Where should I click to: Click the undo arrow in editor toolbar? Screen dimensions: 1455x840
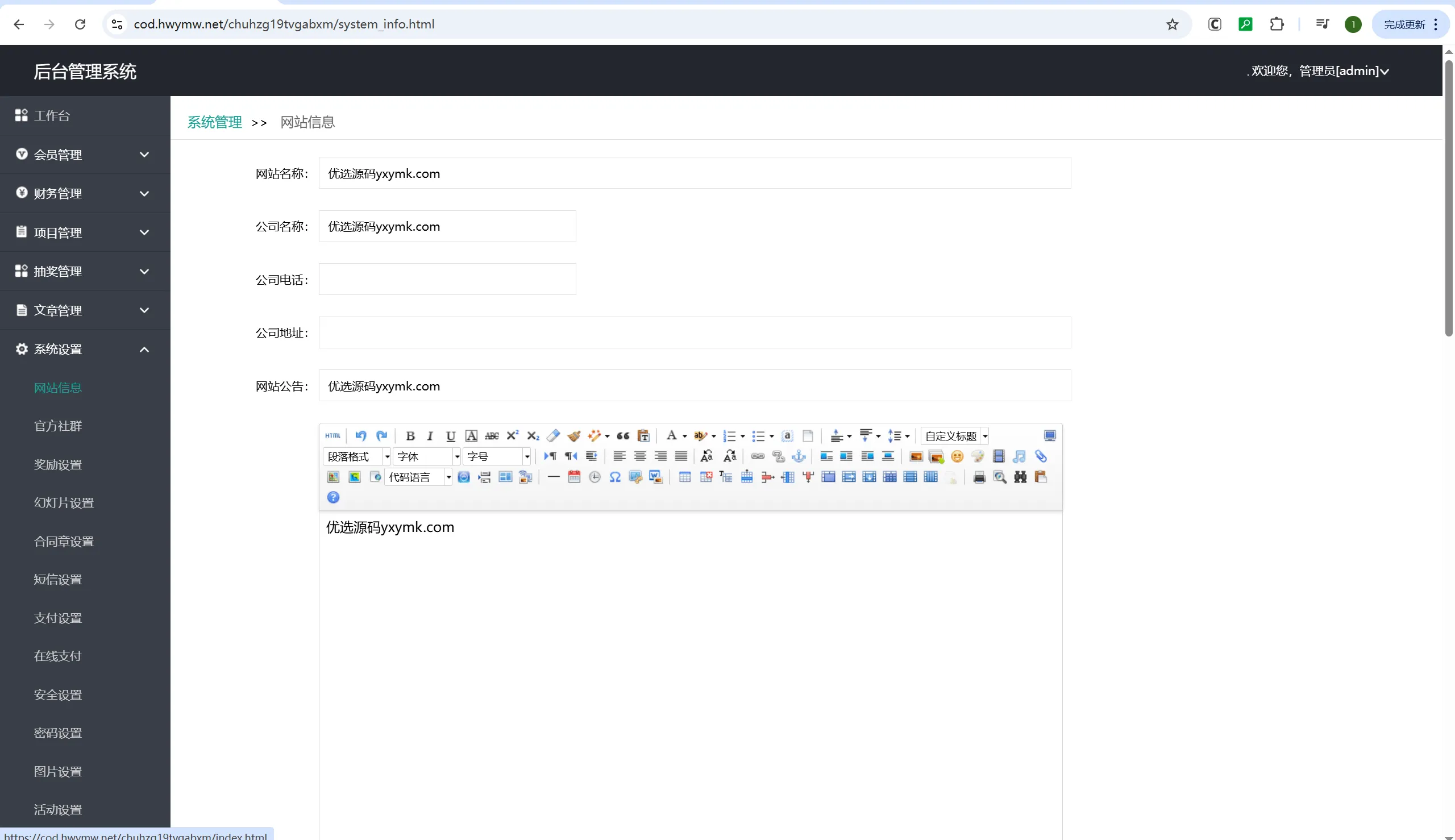361,435
